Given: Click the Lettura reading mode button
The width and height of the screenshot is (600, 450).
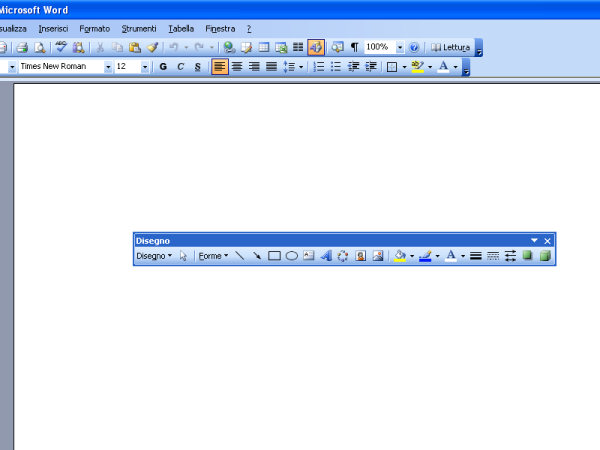Looking at the screenshot, I should point(450,47).
